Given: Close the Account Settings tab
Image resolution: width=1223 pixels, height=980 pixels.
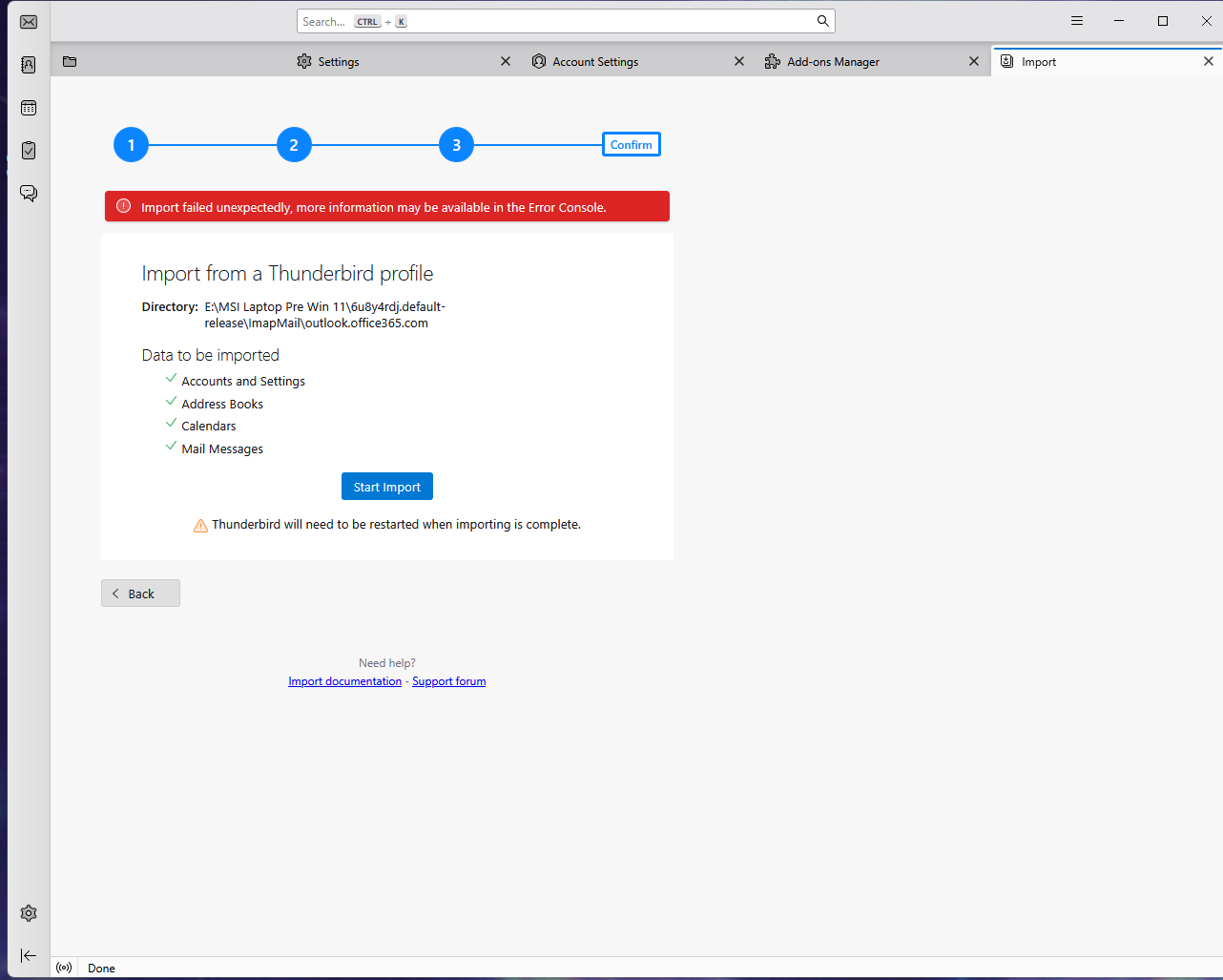Looking at the screenshot, I should (x=739, y=61).
